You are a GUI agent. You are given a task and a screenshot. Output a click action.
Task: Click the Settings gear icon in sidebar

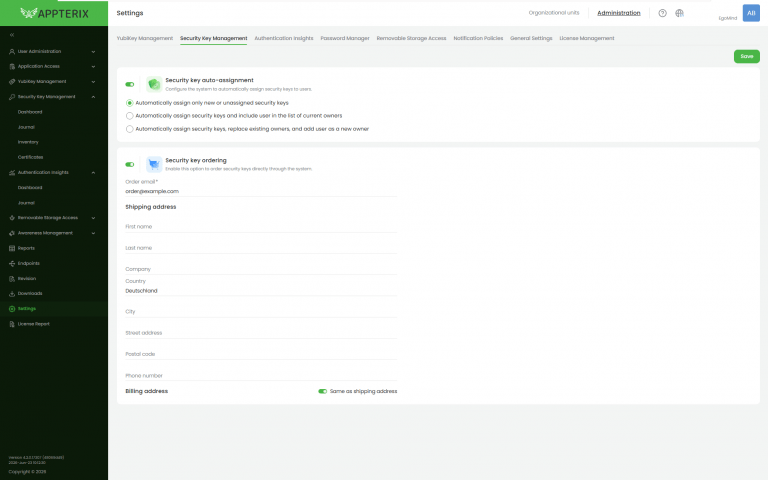(12, 309)
